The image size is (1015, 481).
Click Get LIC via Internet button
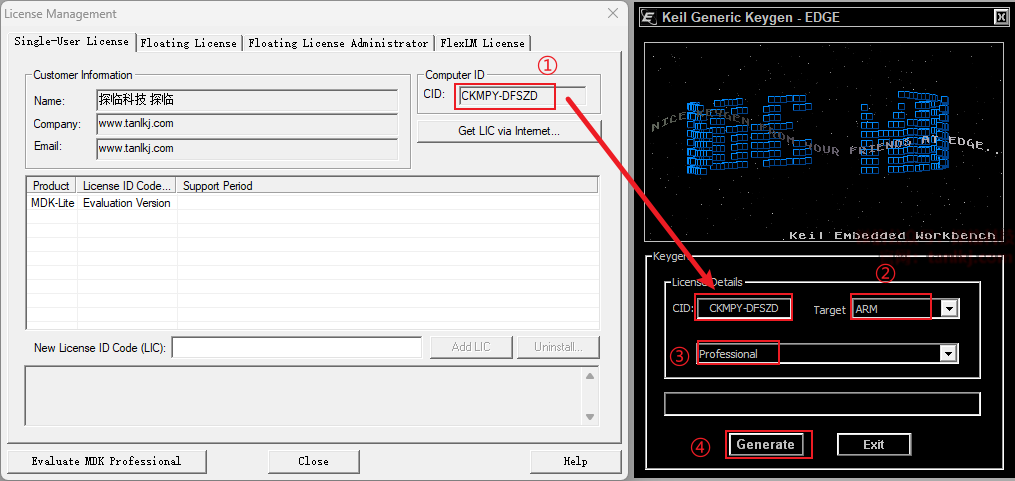pyautogui.click(x=509, y=131)
